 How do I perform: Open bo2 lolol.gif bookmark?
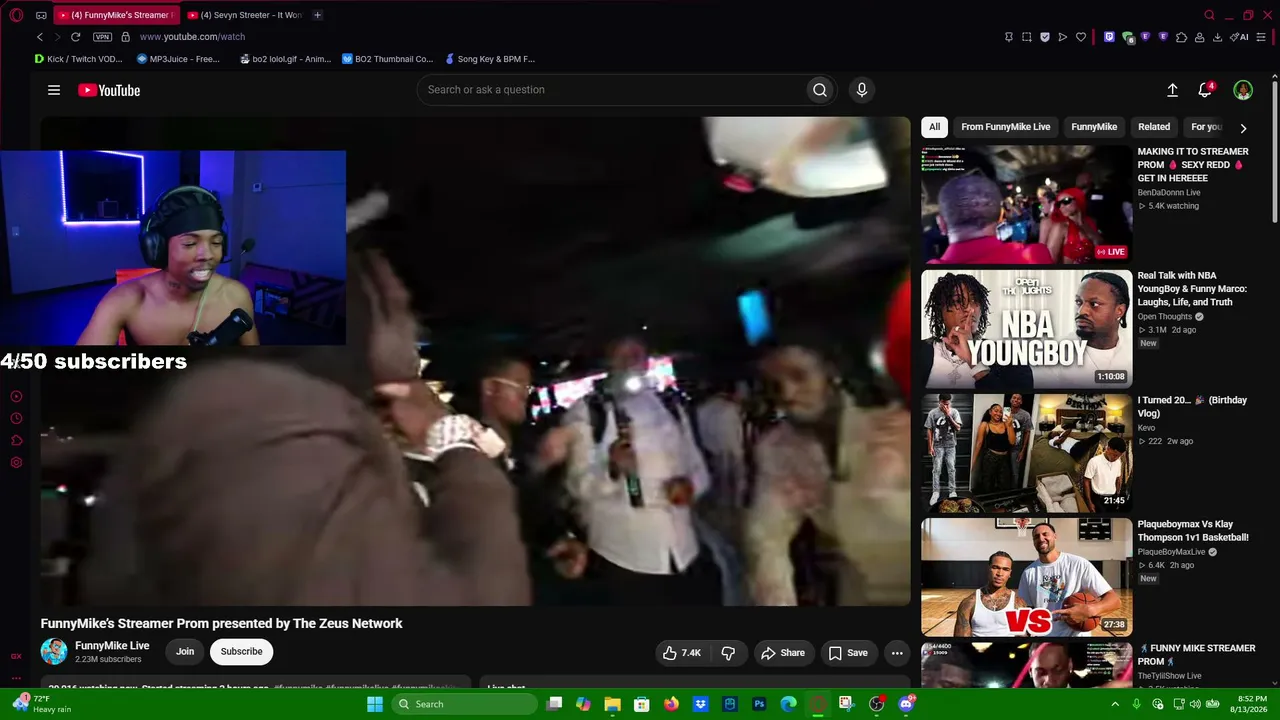(286, 59)
